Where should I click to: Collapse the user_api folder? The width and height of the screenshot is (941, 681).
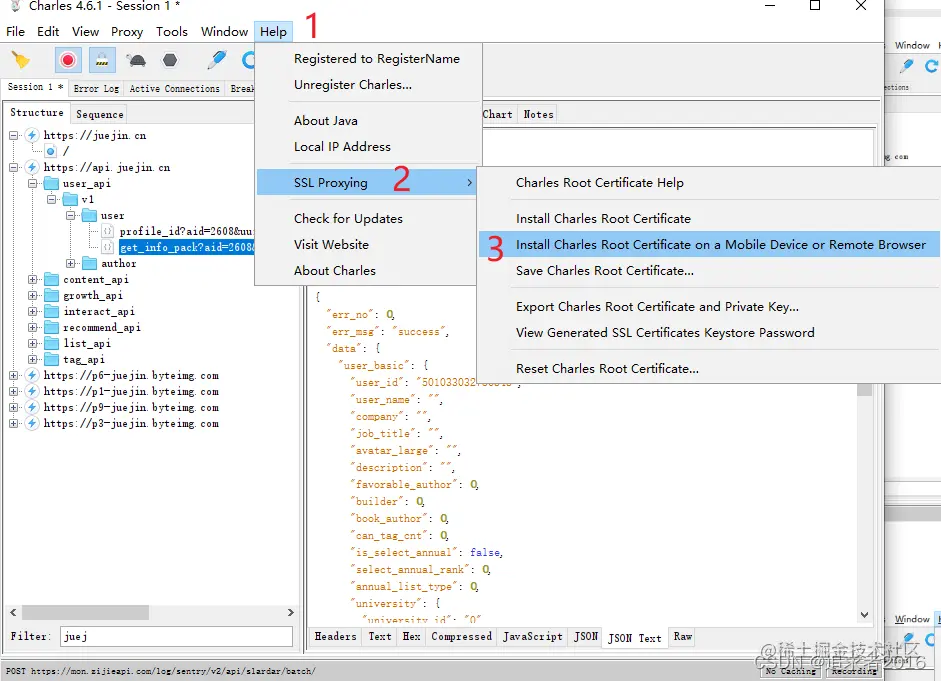[x=32, y=184]
